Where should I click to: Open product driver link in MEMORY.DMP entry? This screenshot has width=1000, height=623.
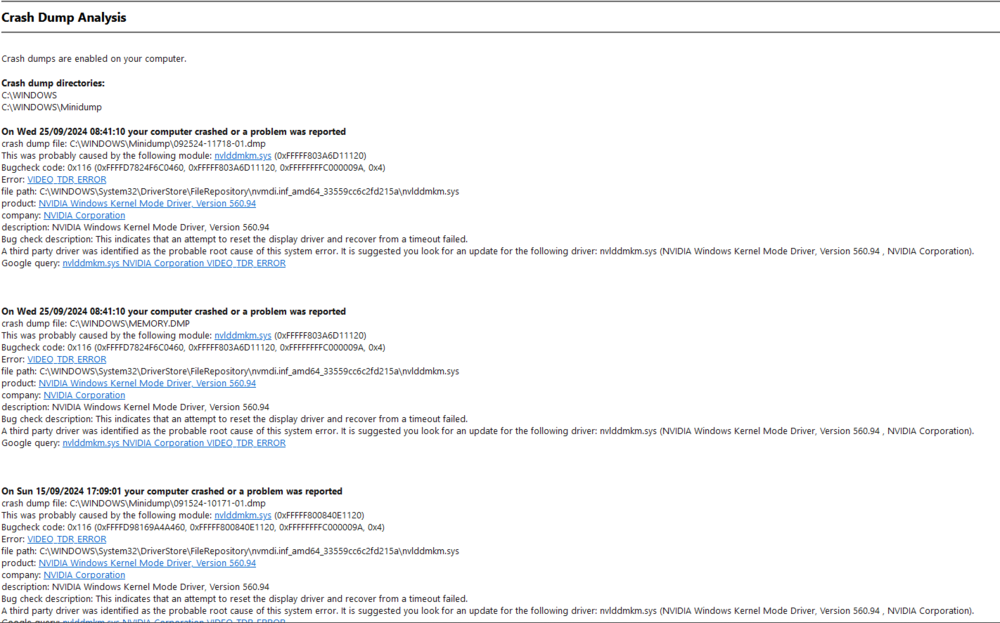tap(147, 384)
